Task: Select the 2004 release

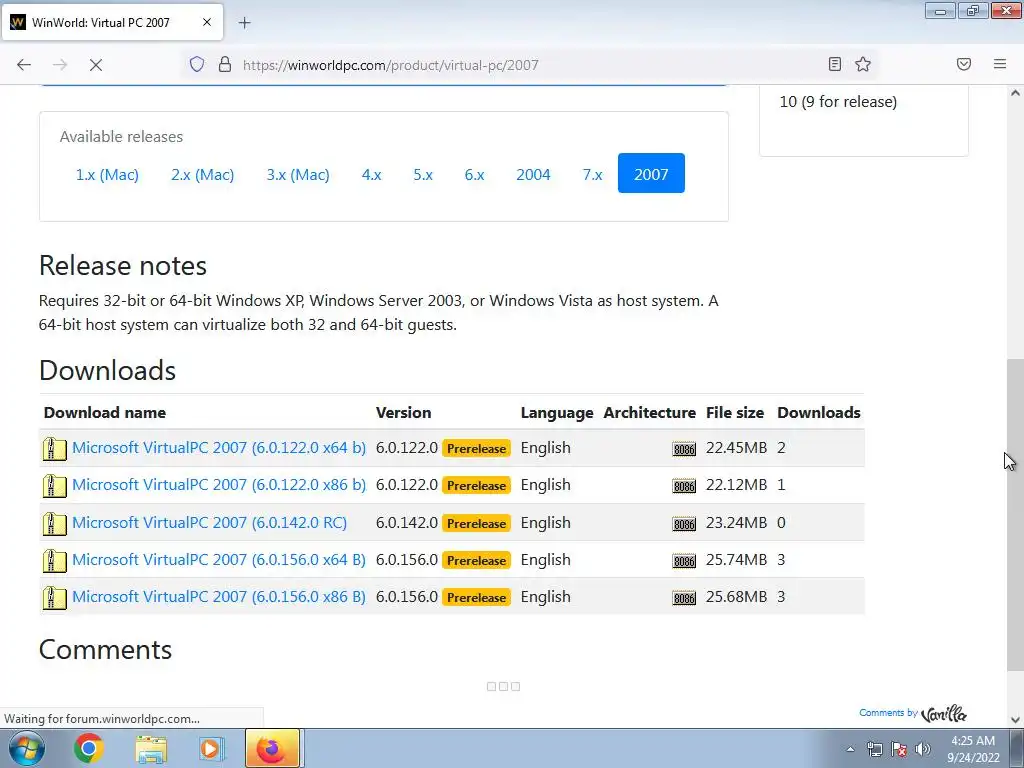Action: (534, 174)
